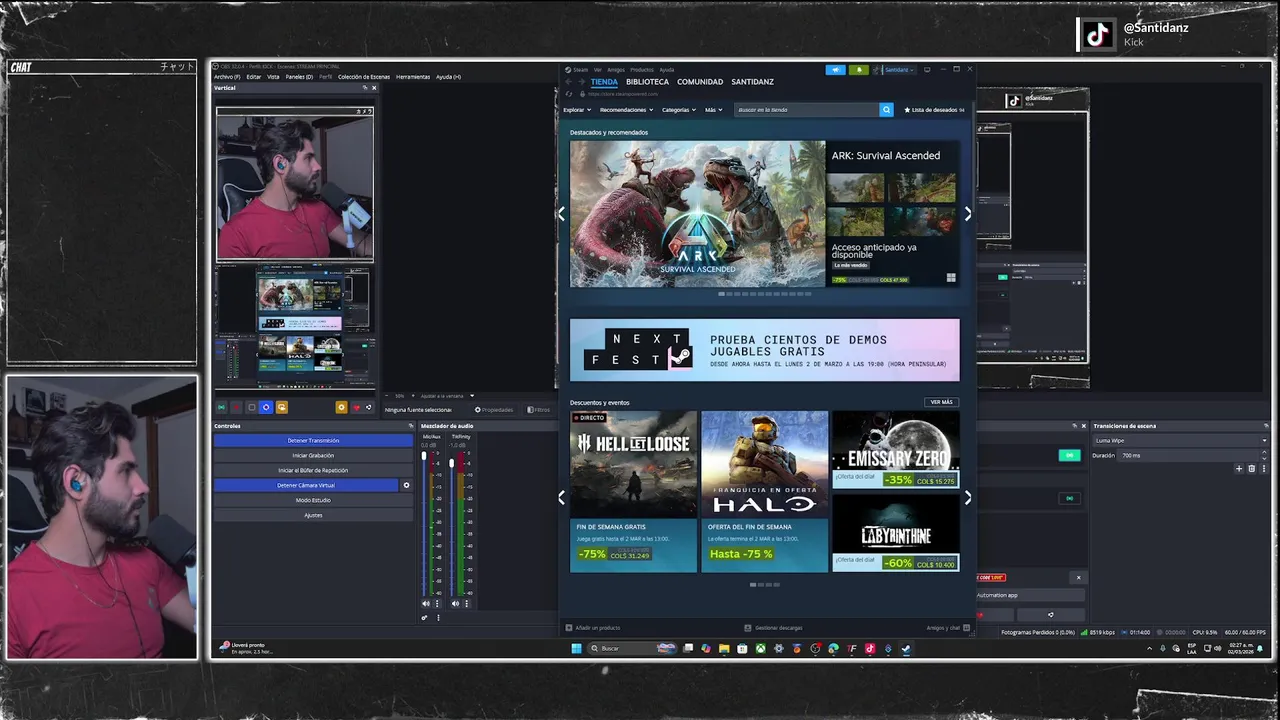Open the Editar menu in OBS
This screenshot has height=720, width=1280.
click(254, 77)
